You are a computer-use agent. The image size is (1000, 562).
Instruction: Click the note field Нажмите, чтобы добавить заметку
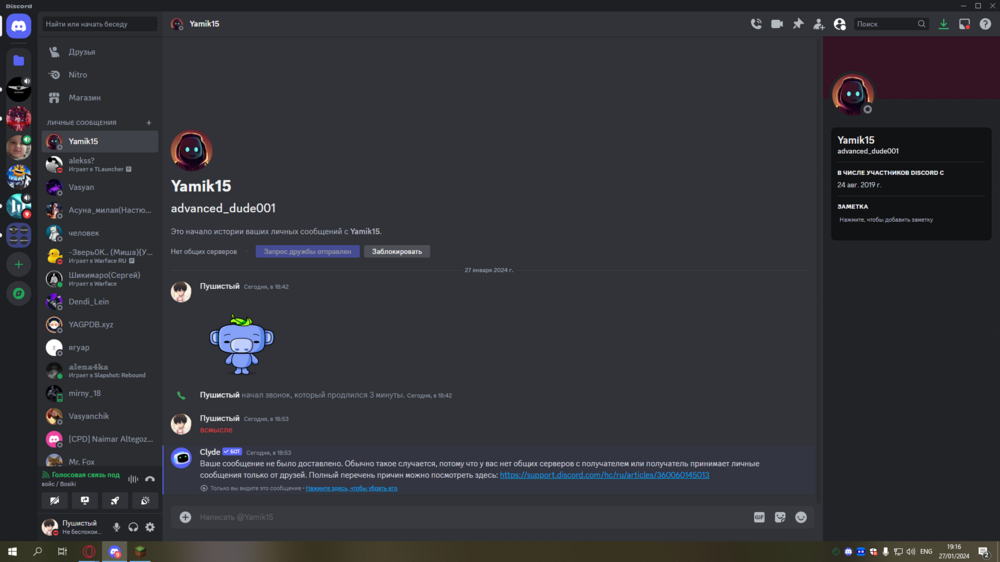pos(886,219)
